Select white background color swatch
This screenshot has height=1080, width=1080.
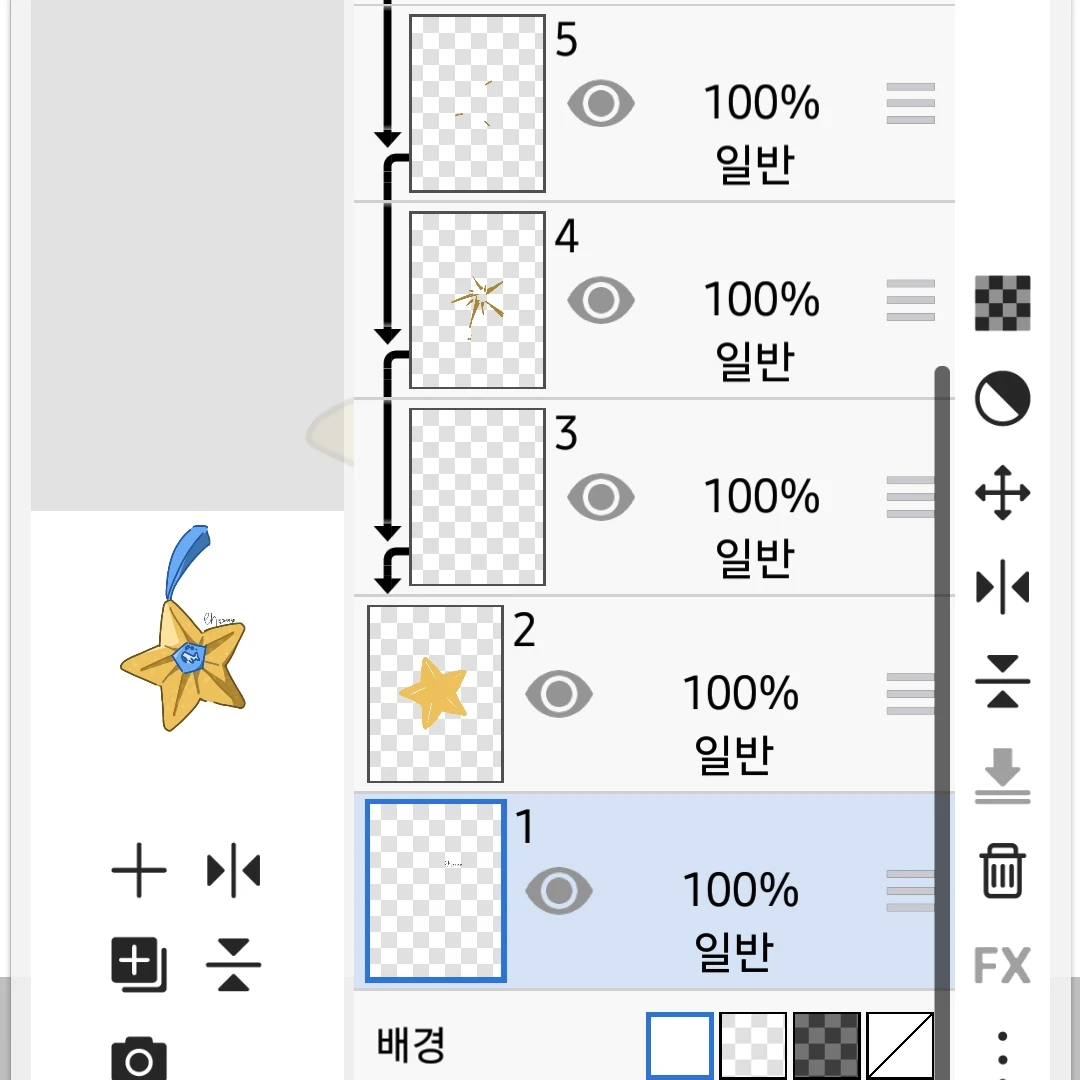tap(680, 1045)
